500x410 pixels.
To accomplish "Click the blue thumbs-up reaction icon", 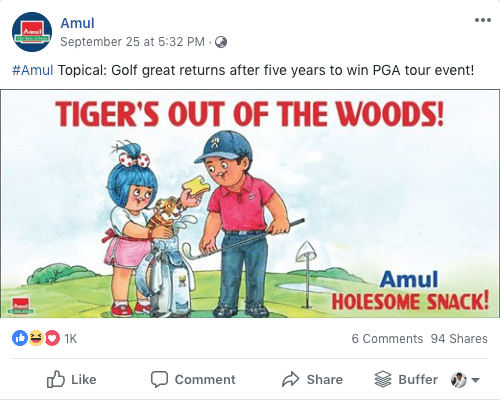I will [20, 338].
